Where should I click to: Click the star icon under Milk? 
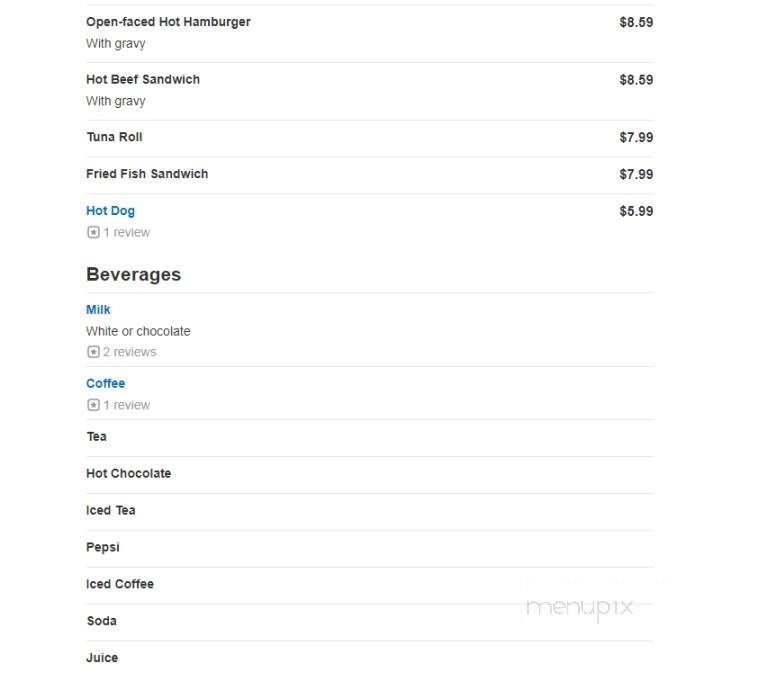pyautogui.click(x=93, y=352)
